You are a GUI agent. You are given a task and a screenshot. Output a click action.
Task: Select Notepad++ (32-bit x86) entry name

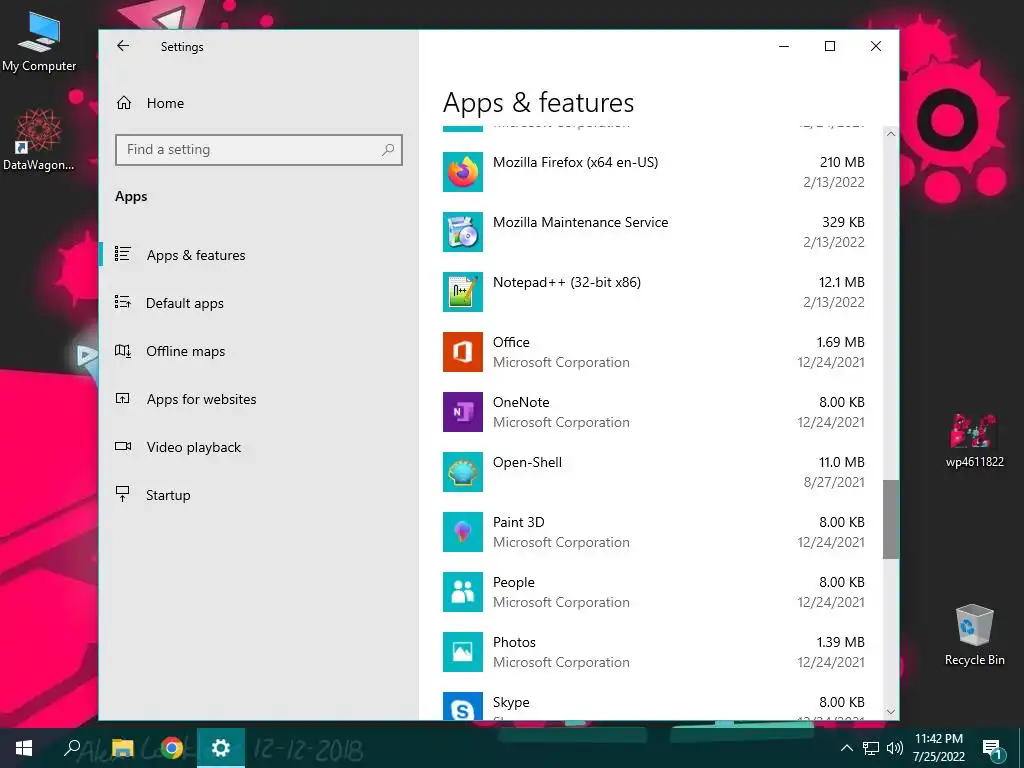[567, 282]
